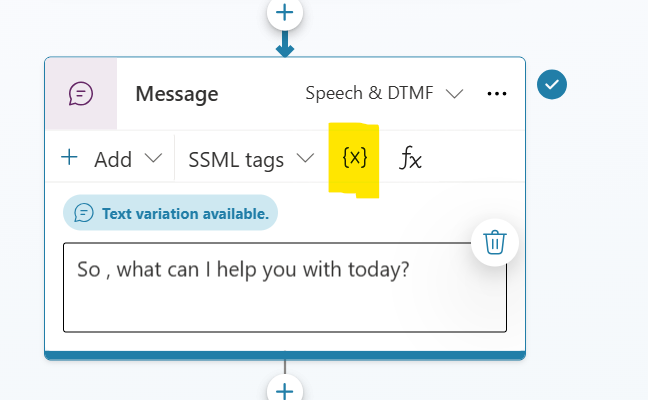
Task: Add a node below with the bottom plus
Action: pyautogui.click(x=285, y=389)
